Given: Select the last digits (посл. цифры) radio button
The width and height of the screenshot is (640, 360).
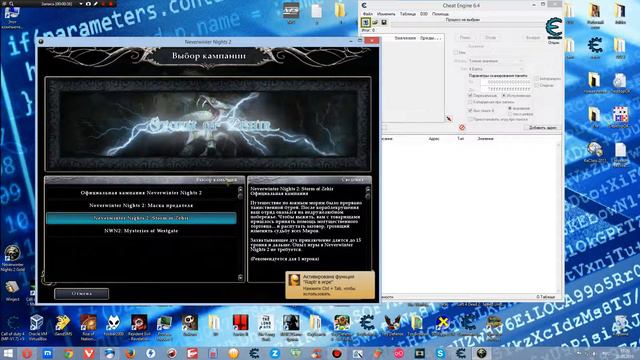Looking at the screenshot, I should 510,114.
